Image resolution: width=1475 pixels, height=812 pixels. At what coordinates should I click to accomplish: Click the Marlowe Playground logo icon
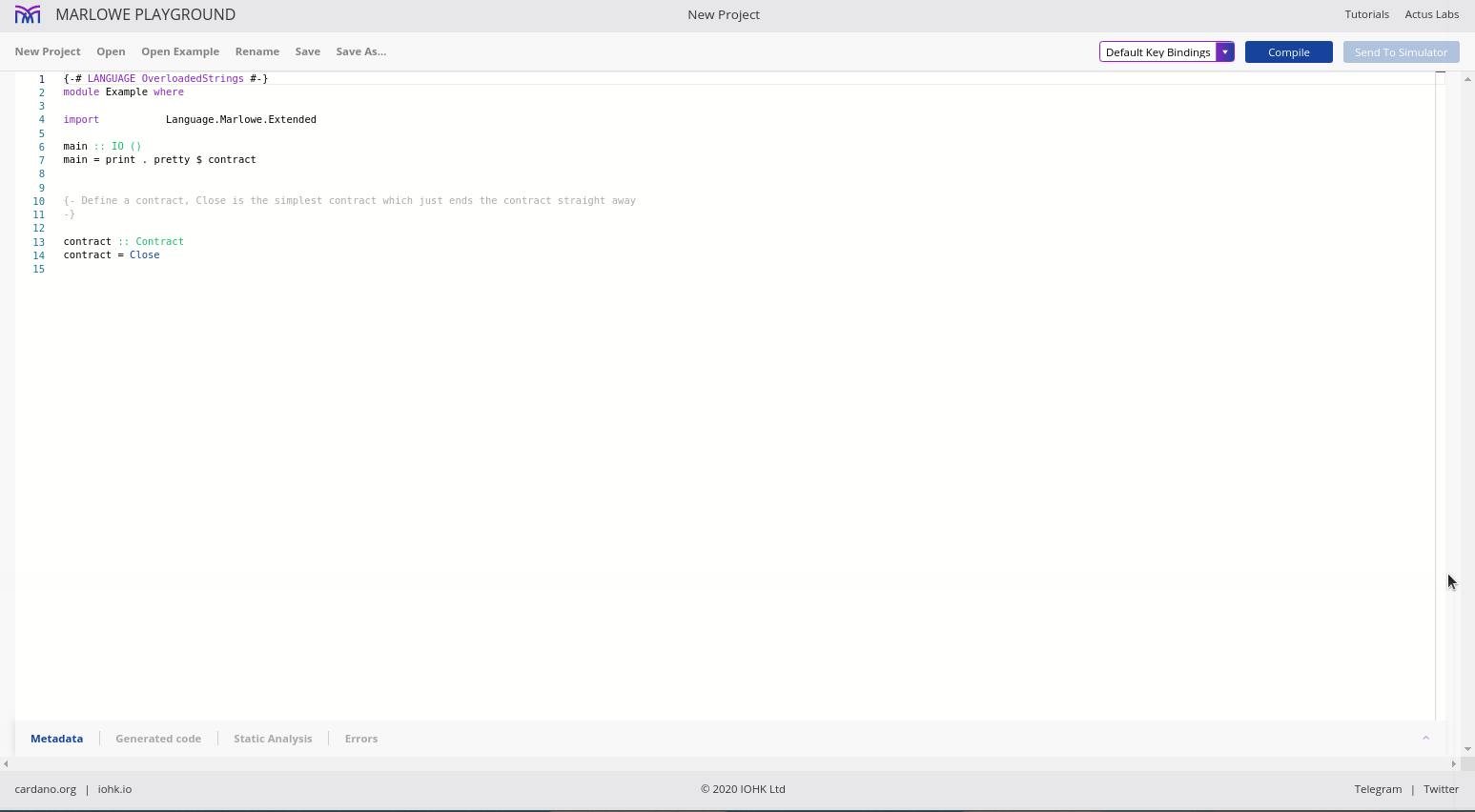(28, 14)
